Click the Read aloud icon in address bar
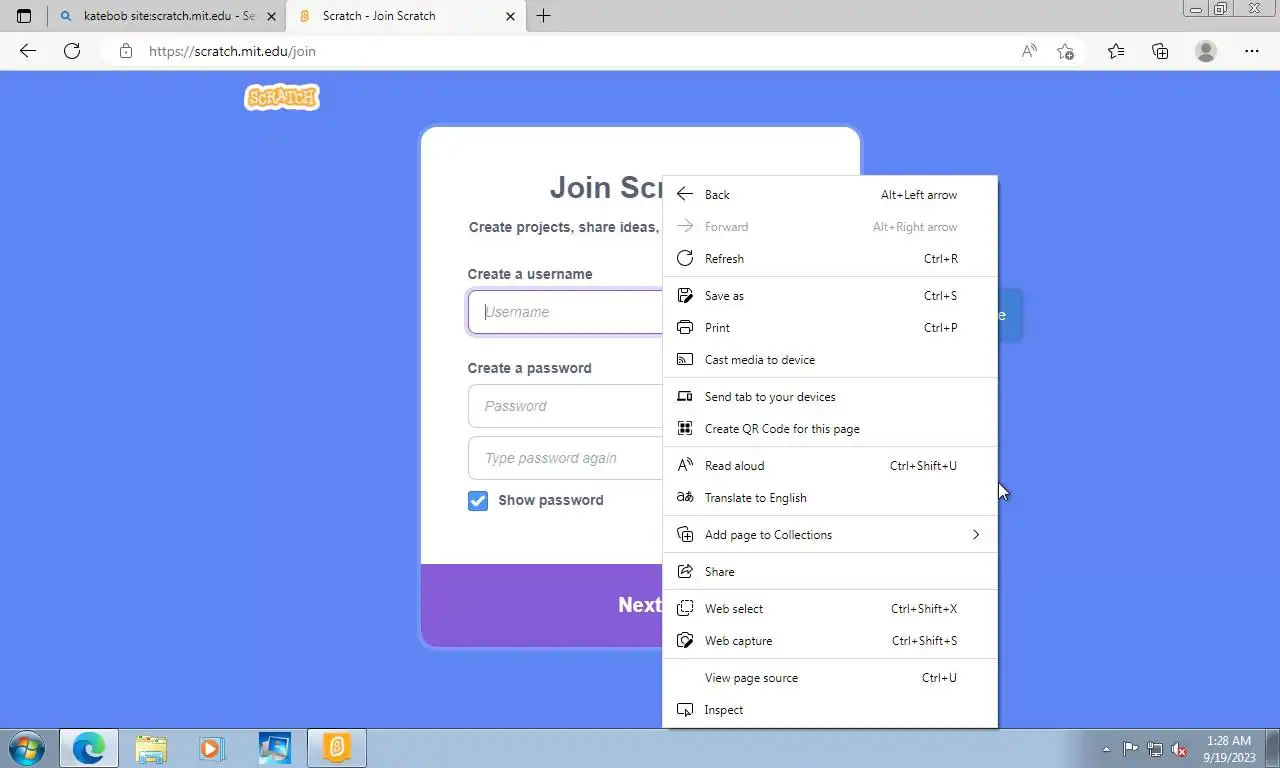 point(1029,51)
